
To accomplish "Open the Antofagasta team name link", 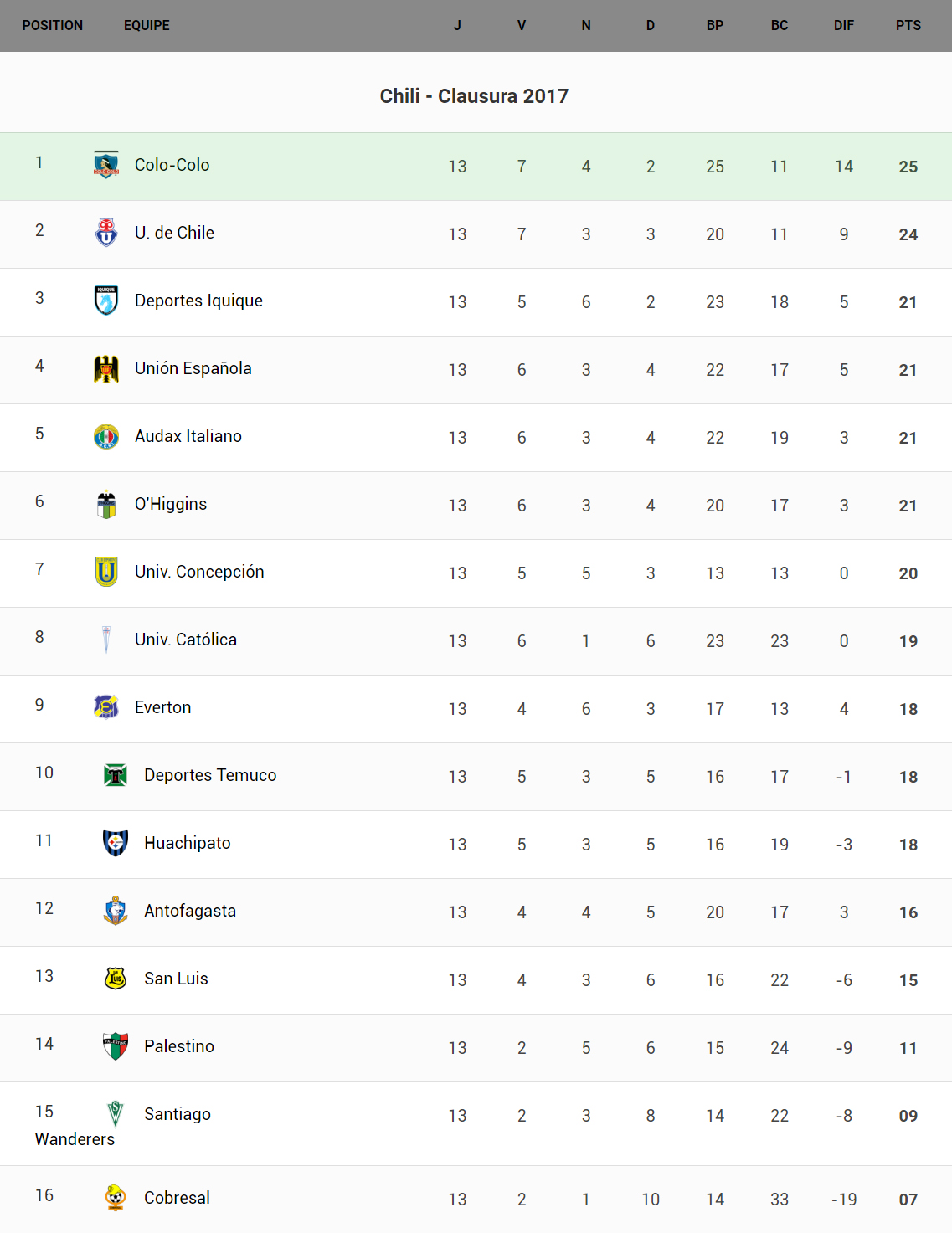I will (x=190, y=911).
